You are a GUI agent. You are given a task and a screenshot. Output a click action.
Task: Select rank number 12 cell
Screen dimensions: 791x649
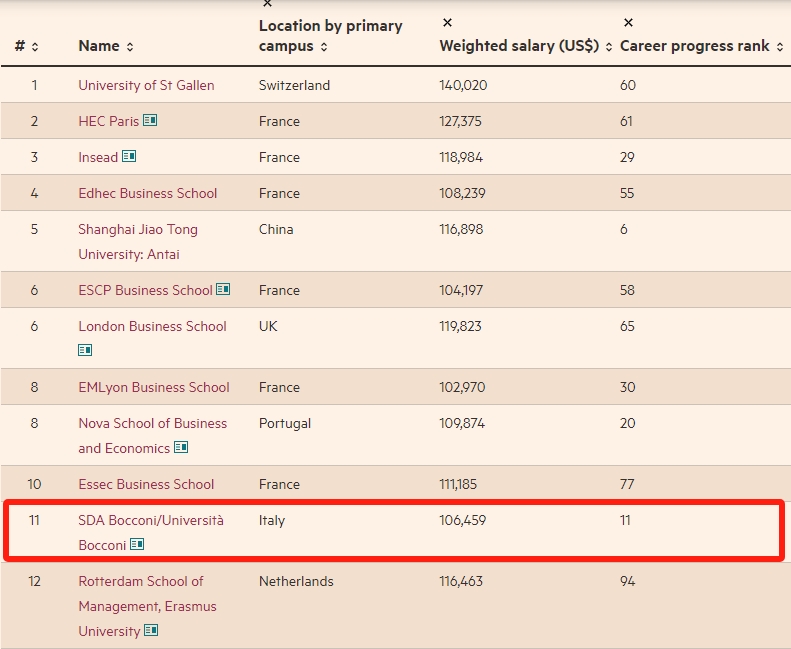[34, 581]
